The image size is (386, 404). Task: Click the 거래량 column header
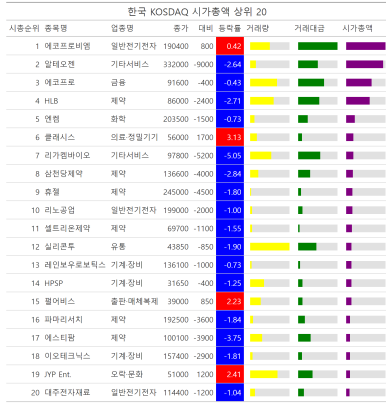(258, 28)
